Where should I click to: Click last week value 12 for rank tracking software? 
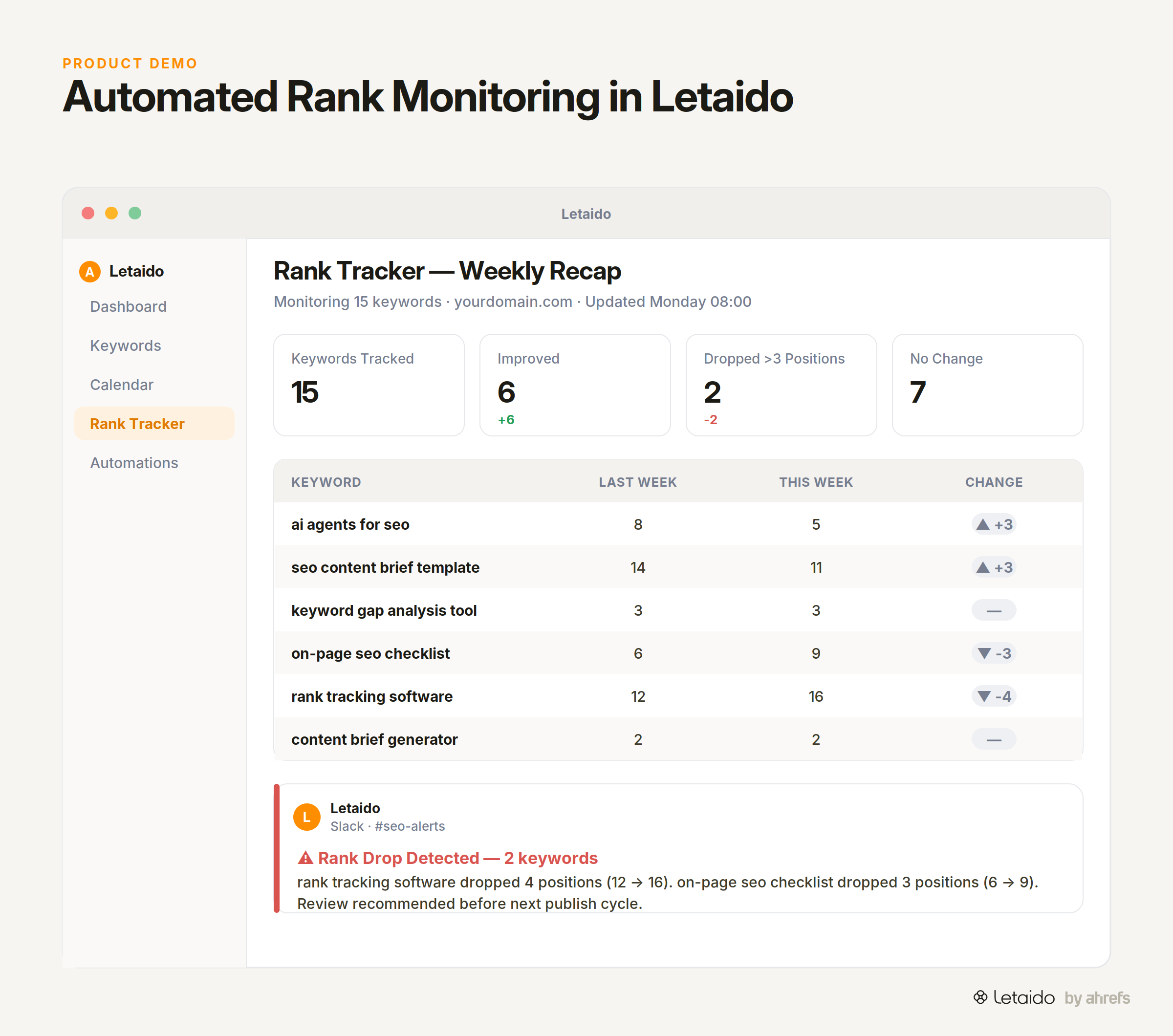point(638,696)
